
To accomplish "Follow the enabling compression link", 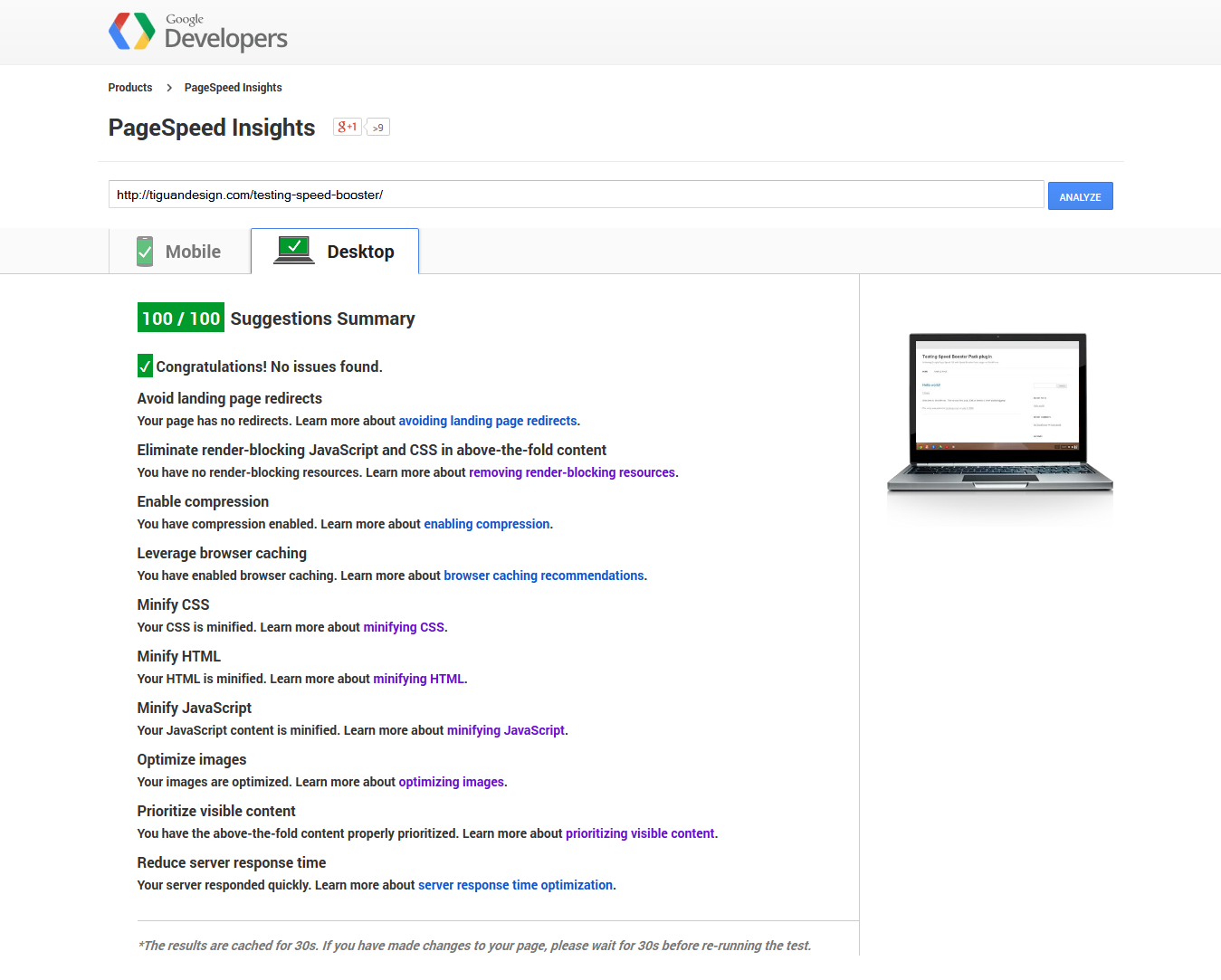I will (487, 524).
